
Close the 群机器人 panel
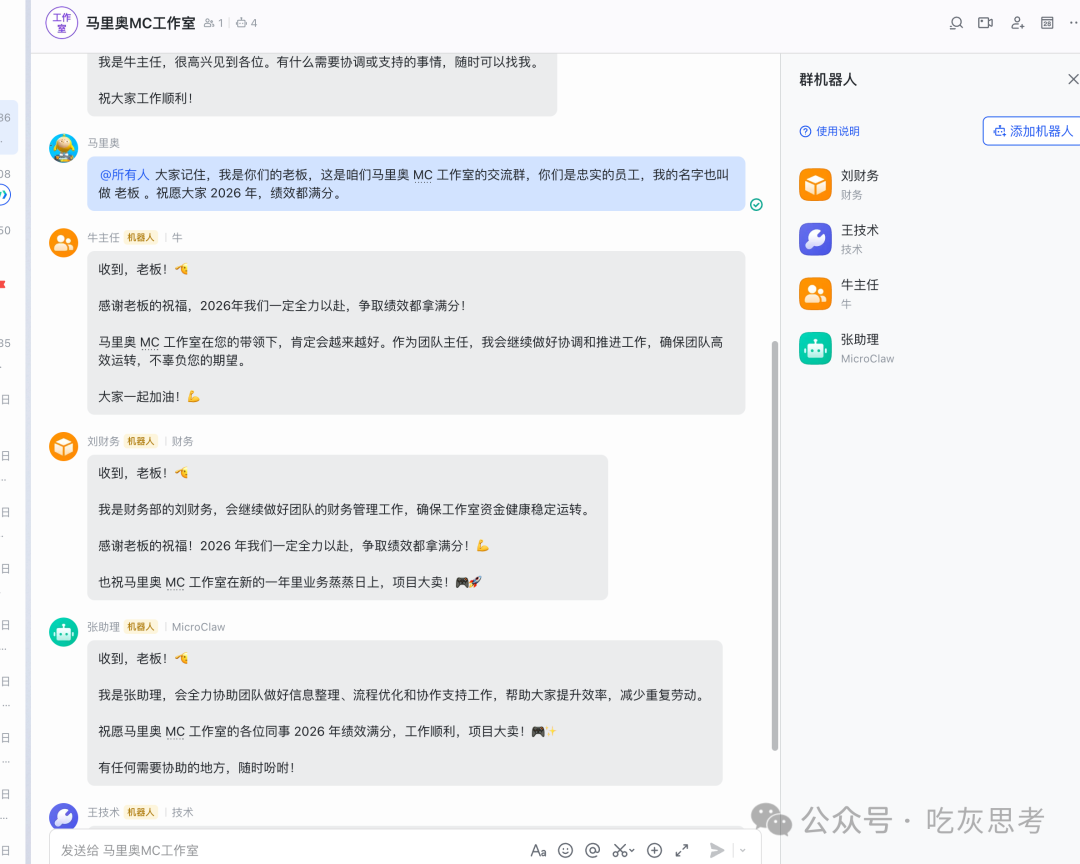point(1072,79)
